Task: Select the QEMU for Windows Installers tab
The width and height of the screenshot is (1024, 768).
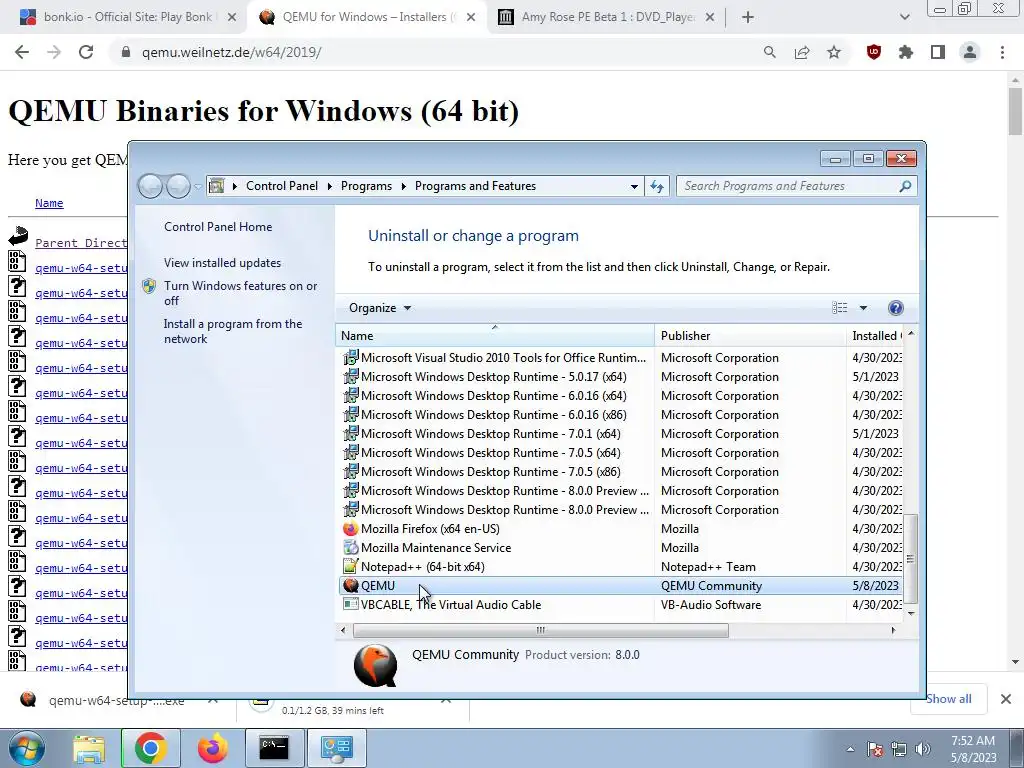Action: tap(366, 17)
